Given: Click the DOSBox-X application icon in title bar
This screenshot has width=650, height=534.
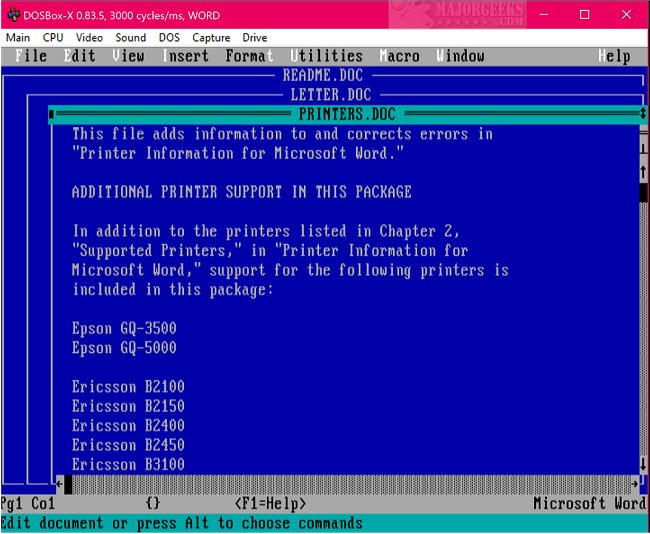Looking at the screenshot, I should tap(14, 15).
